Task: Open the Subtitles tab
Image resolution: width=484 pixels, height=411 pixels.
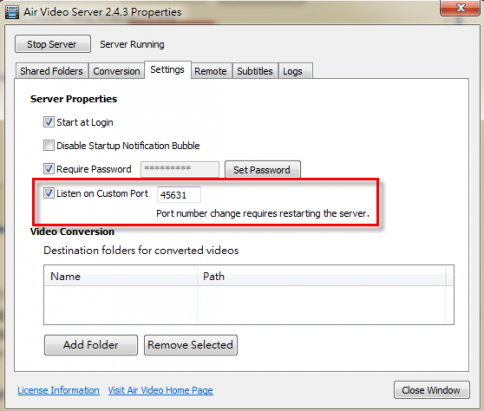Action: [x=255, y=71]
